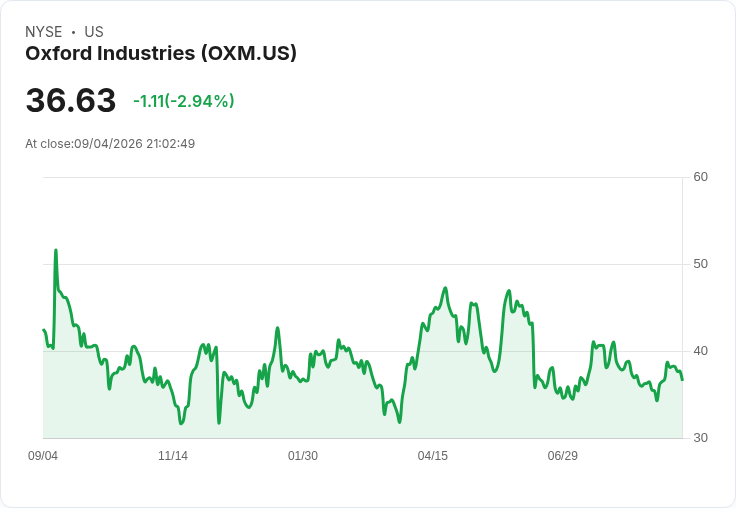Image resolution: width=736 pixels, height=508 pixels.
Task: Click the At close timestamp text
Action: coord(110,144)
